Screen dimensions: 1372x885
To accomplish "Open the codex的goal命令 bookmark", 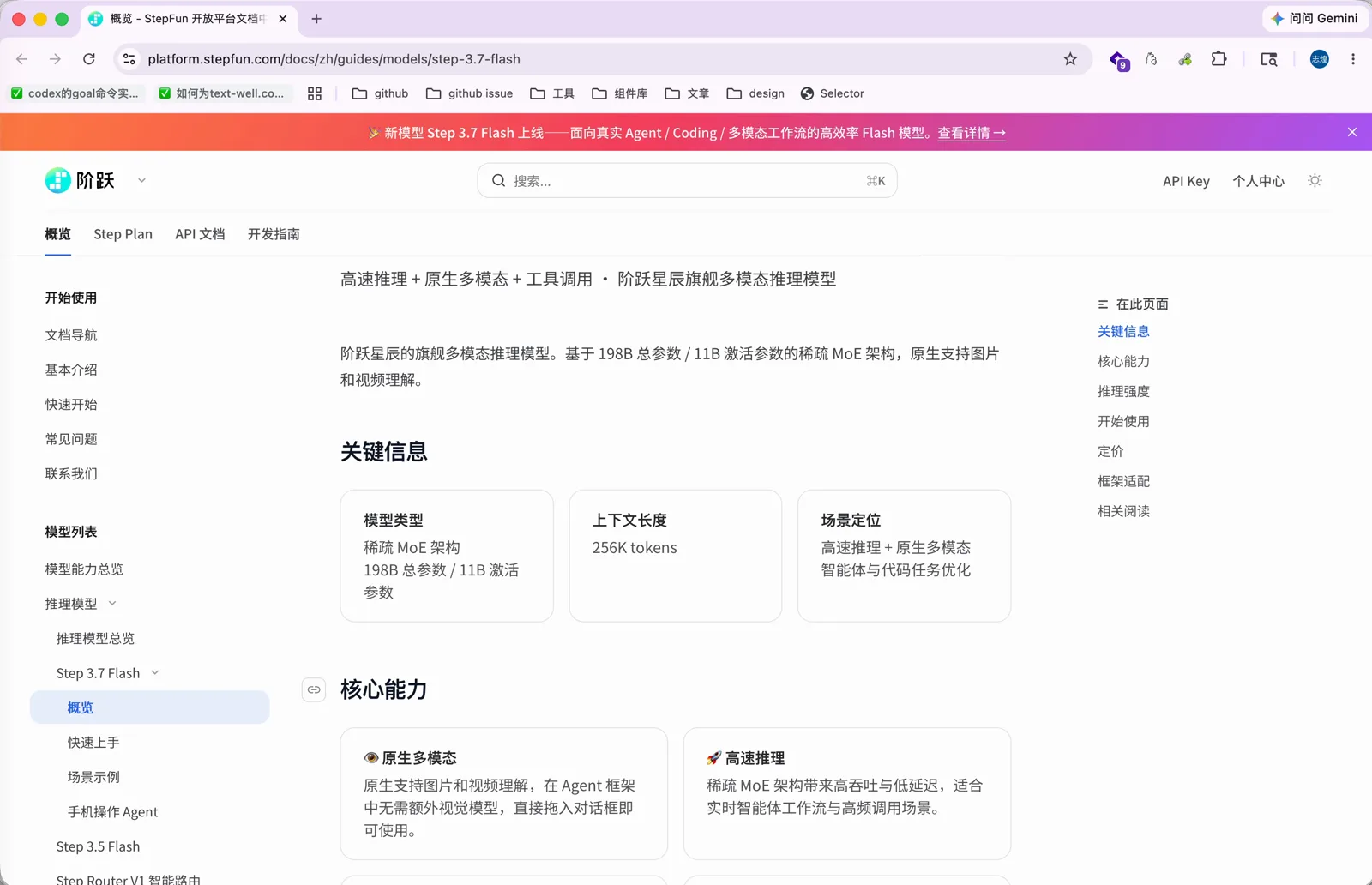I will (75, 93).
